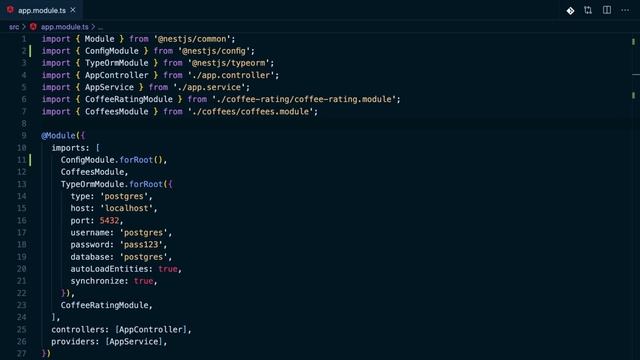Click the NestJS file icon in the tab

(x=10, y=10)
